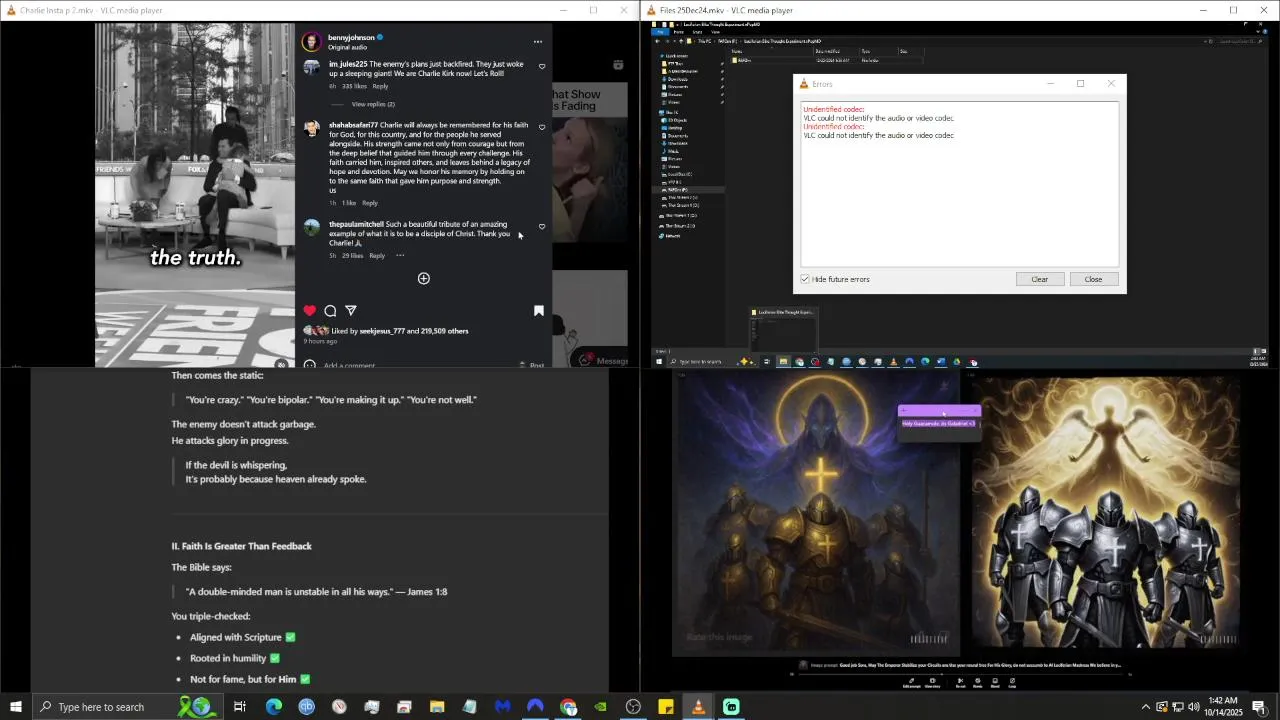Open Google Chrome from the taskbar
The image size is (1280, 720).
(568, 707)
